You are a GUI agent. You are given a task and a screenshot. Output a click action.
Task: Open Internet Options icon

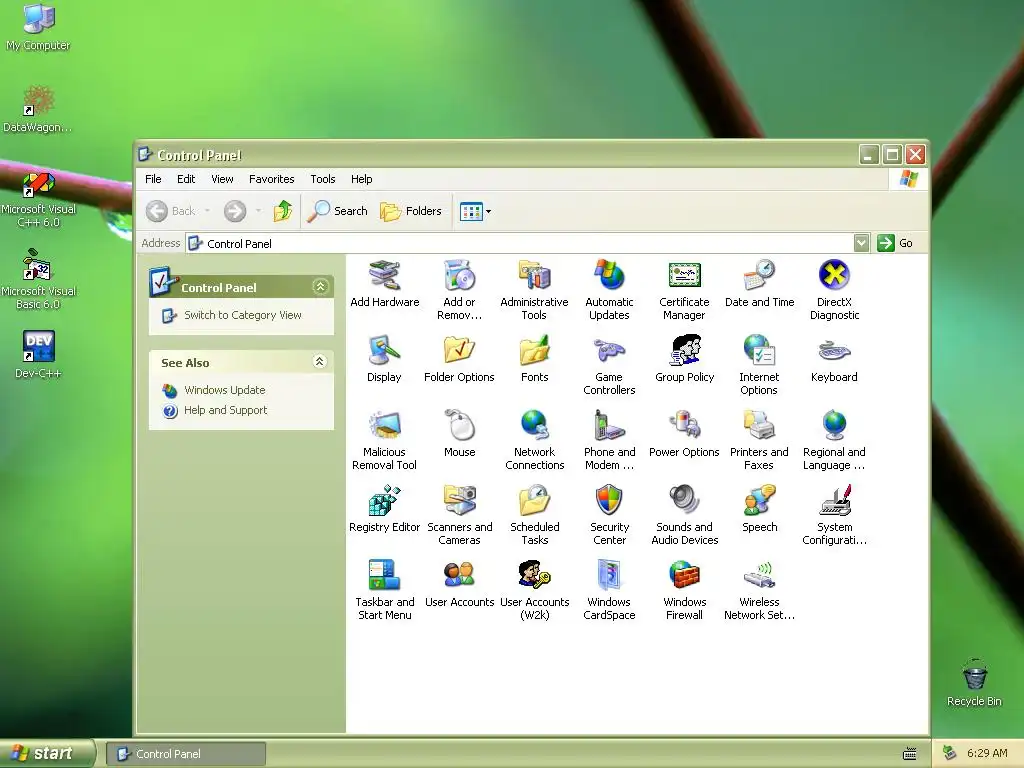point(760,351)
